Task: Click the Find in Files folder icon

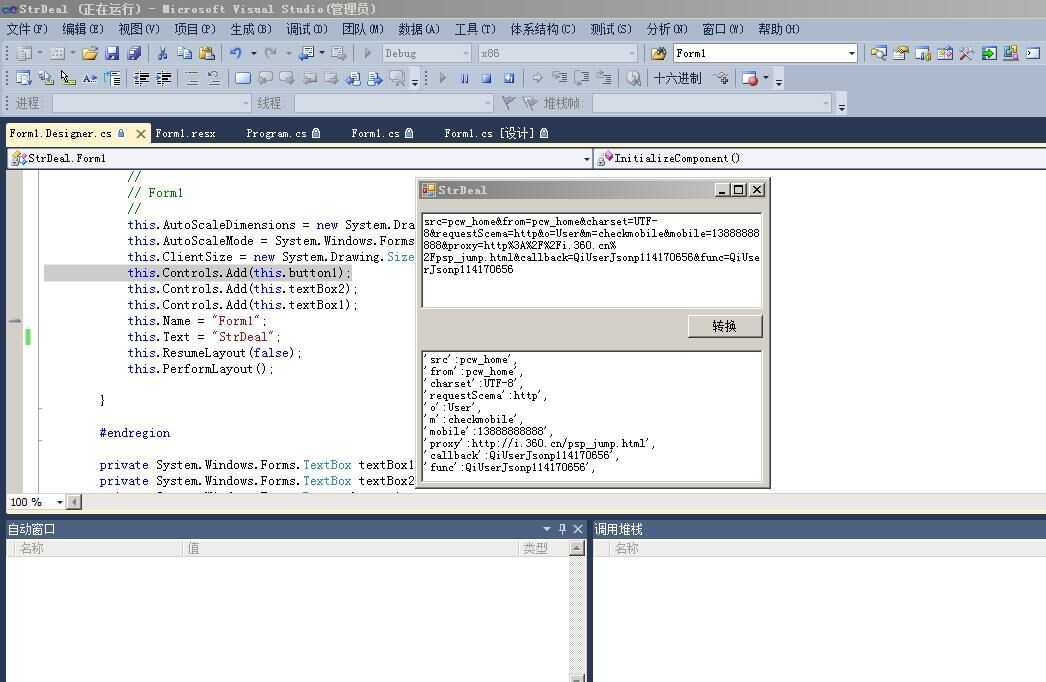Action: pos(658,53)
